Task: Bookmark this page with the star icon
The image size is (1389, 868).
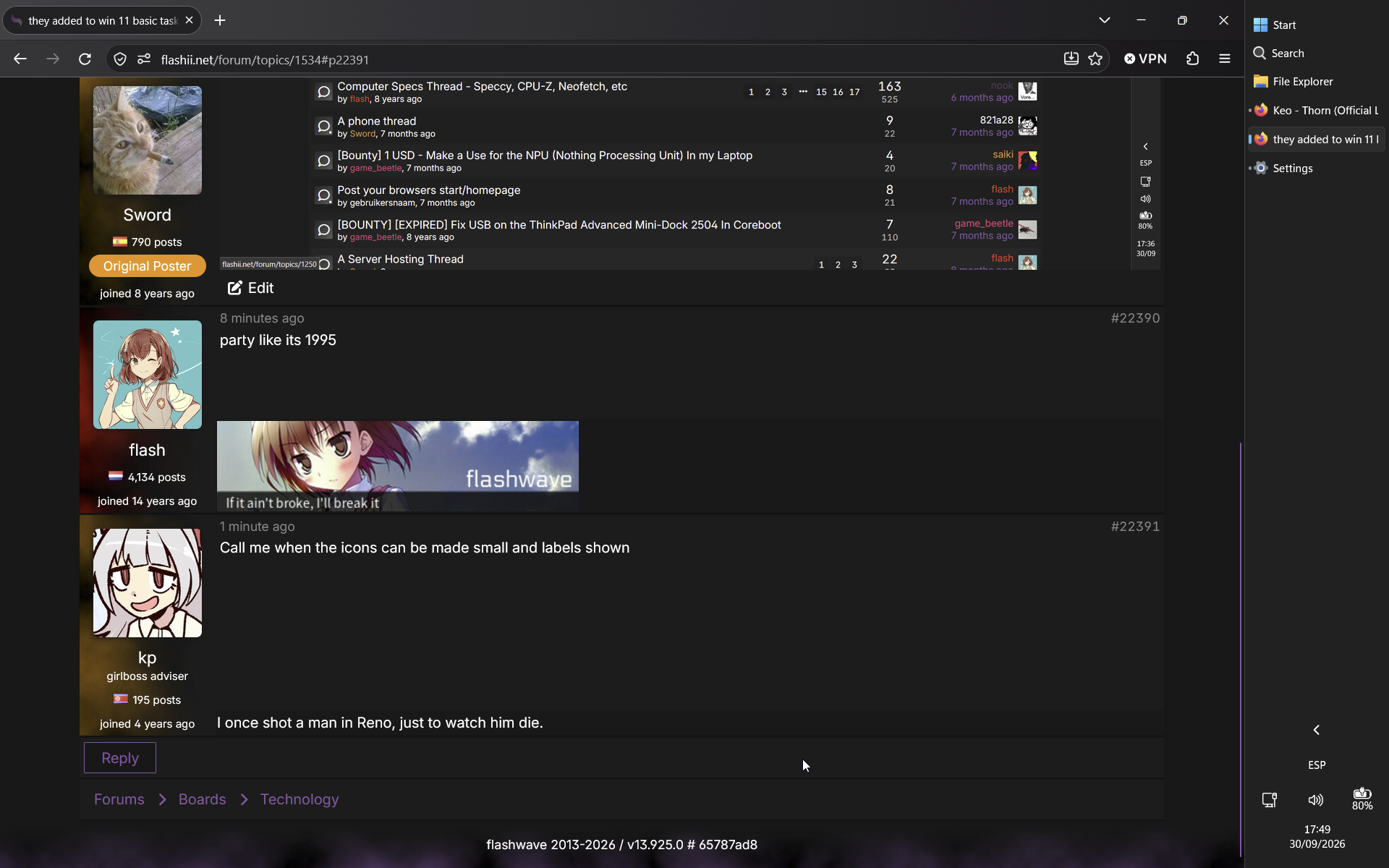Action: point(1095,59)
